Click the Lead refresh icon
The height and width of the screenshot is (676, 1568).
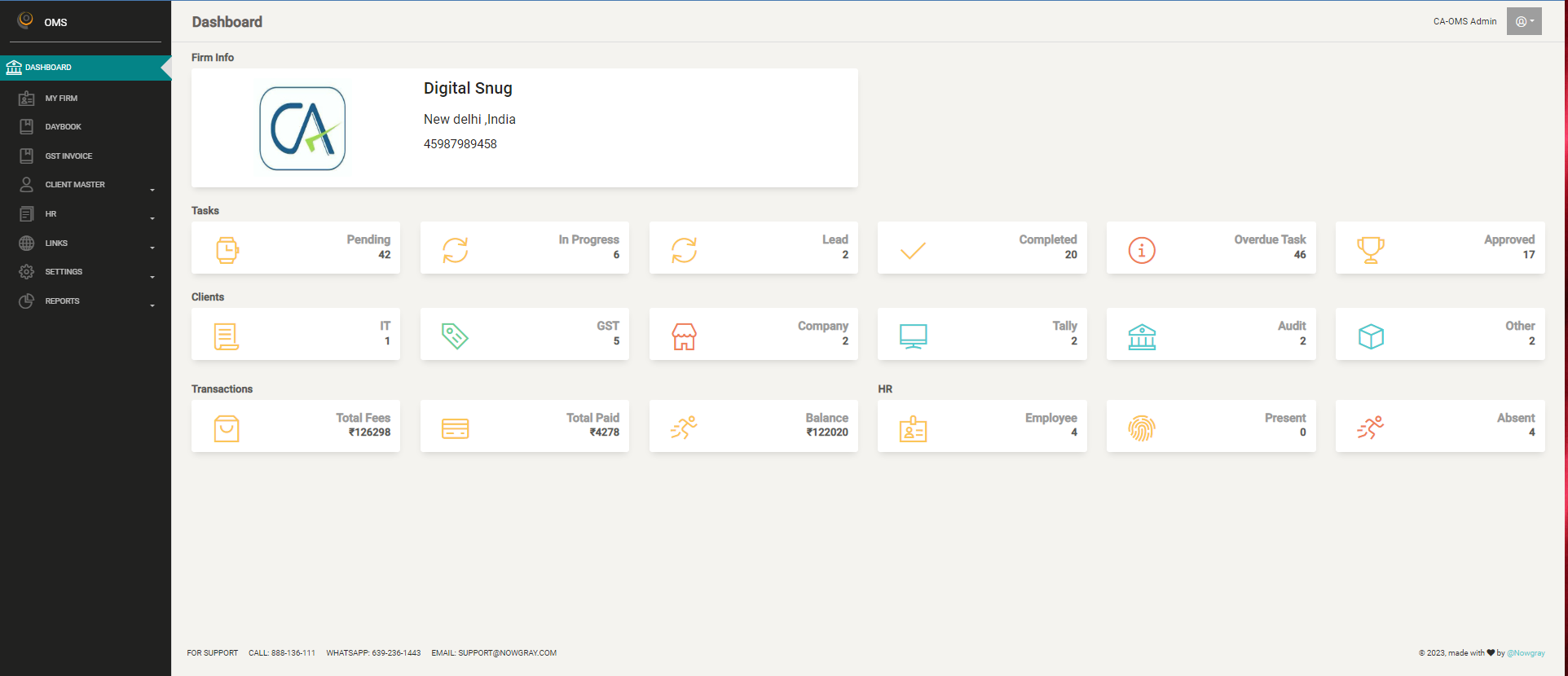point(685,250)
